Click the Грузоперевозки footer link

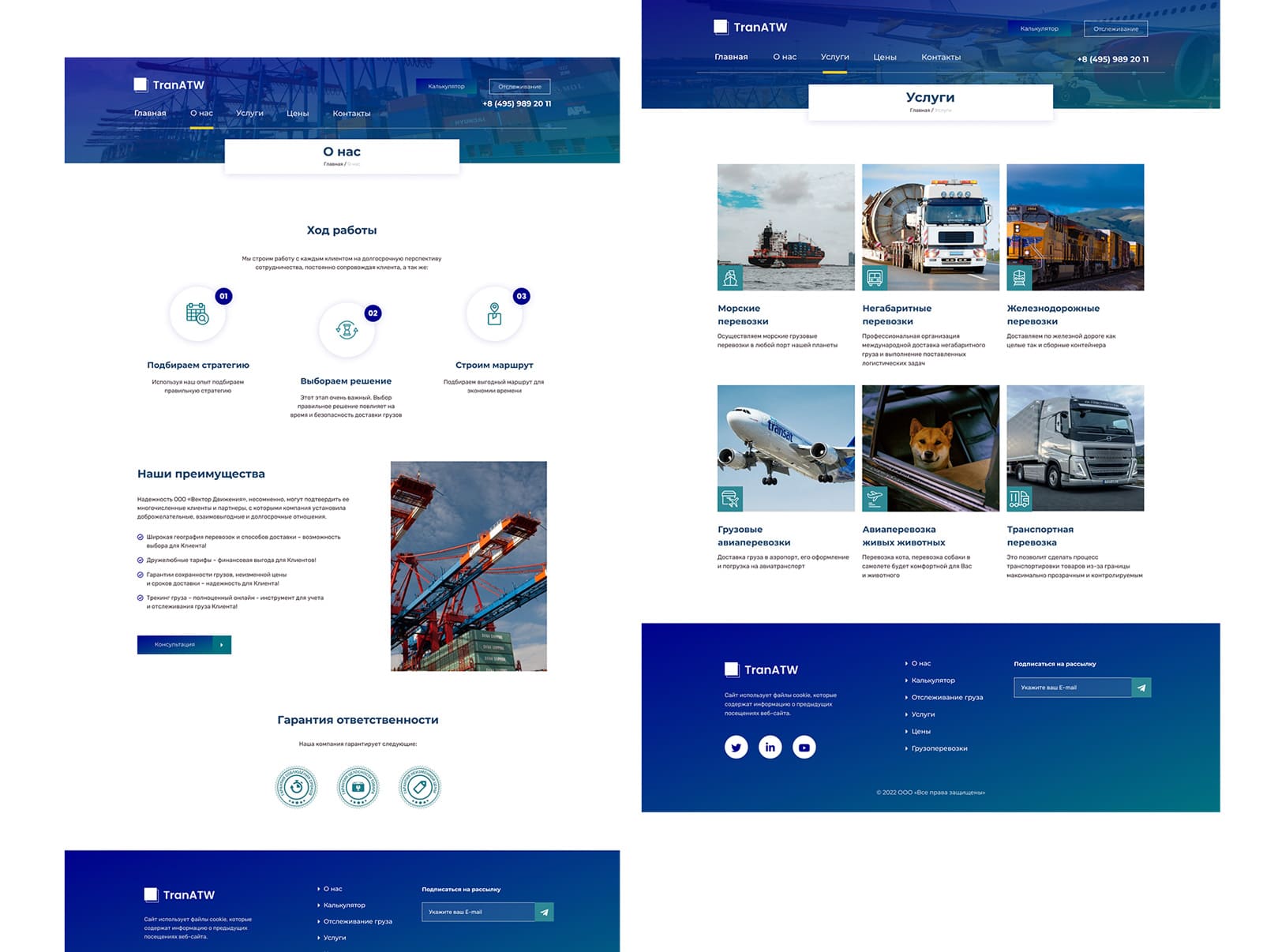(x=939, y=748)
